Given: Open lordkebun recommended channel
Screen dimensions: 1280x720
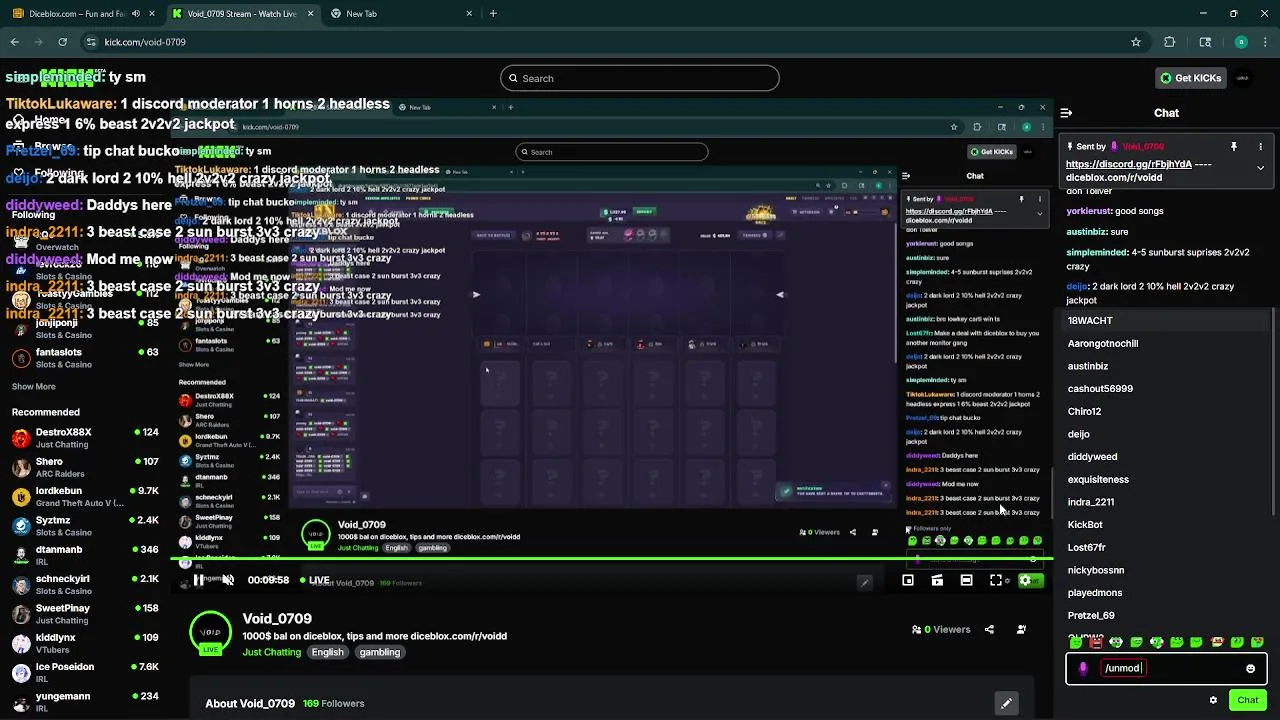Looking at the screenshot, I should click(x=85, y=497).
